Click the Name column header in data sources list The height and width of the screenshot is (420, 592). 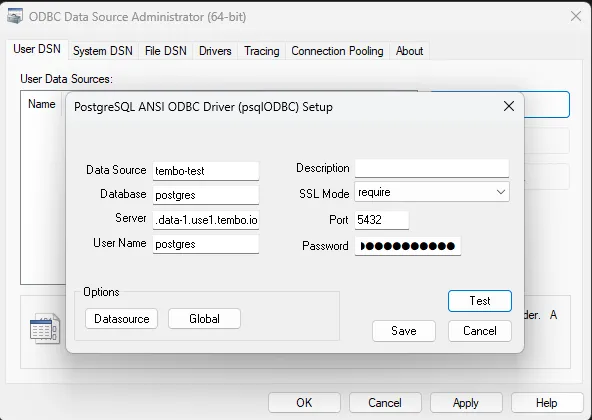tap(42, 104)
